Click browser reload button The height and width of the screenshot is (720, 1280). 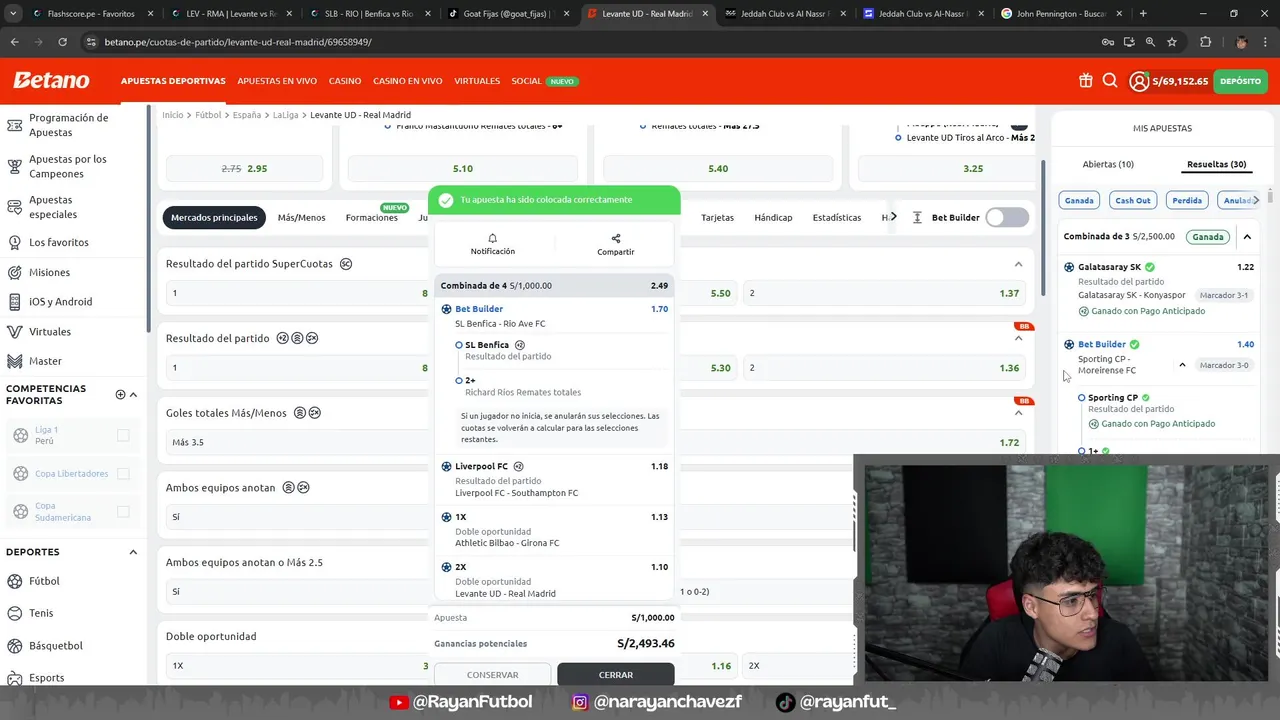click(x=62, y=42)
